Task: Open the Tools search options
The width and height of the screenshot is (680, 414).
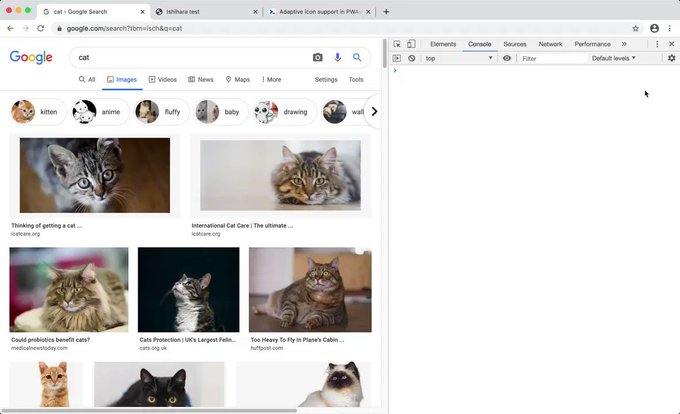Action: point(356,79)
